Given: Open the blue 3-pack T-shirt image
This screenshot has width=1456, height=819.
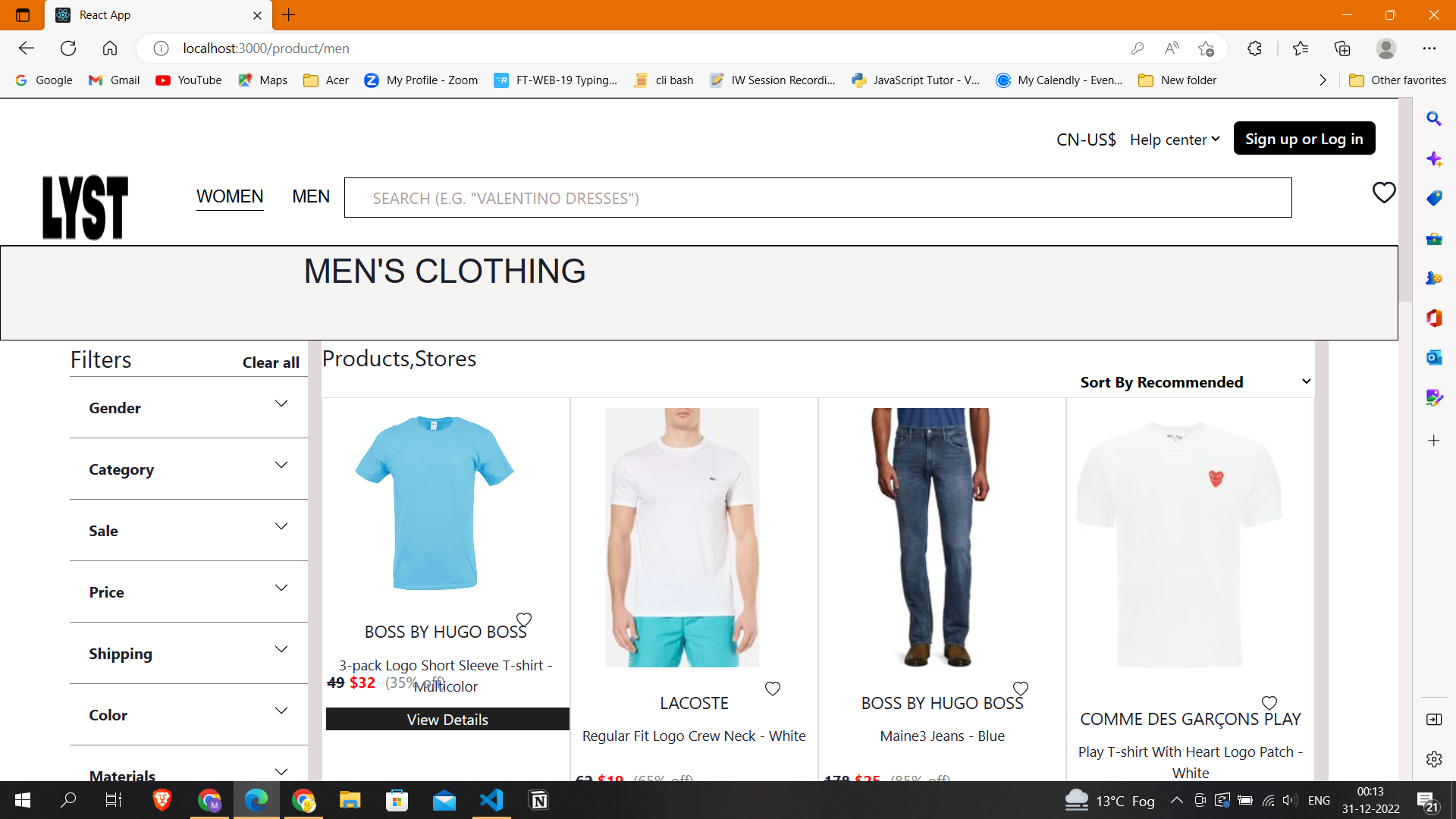Looking at the screenshot, I should [435, 503].
